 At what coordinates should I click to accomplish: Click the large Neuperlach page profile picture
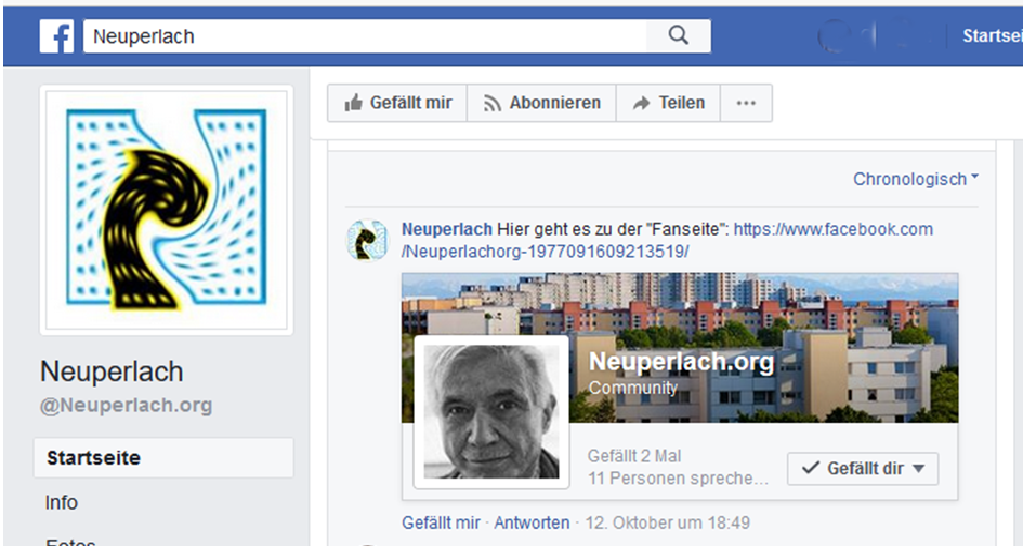(x=165, y=209)
